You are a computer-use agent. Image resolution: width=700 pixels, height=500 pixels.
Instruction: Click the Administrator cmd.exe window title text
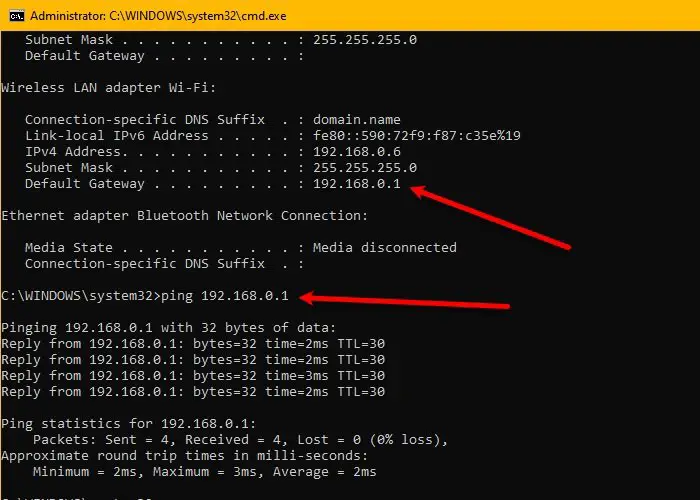(x=158, y=16)
